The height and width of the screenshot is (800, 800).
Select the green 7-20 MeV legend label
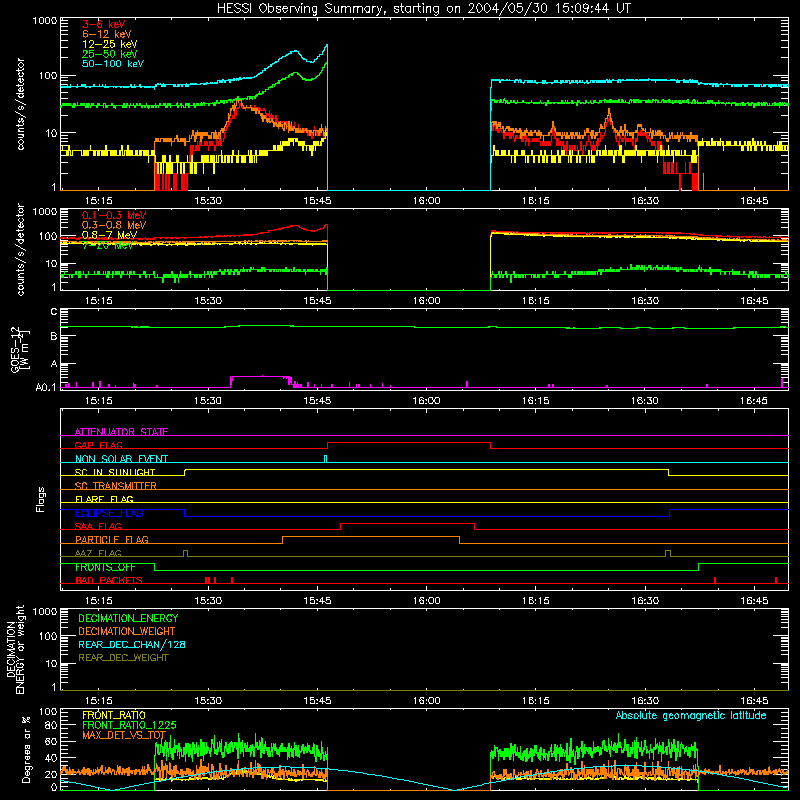tap(108, 245)
